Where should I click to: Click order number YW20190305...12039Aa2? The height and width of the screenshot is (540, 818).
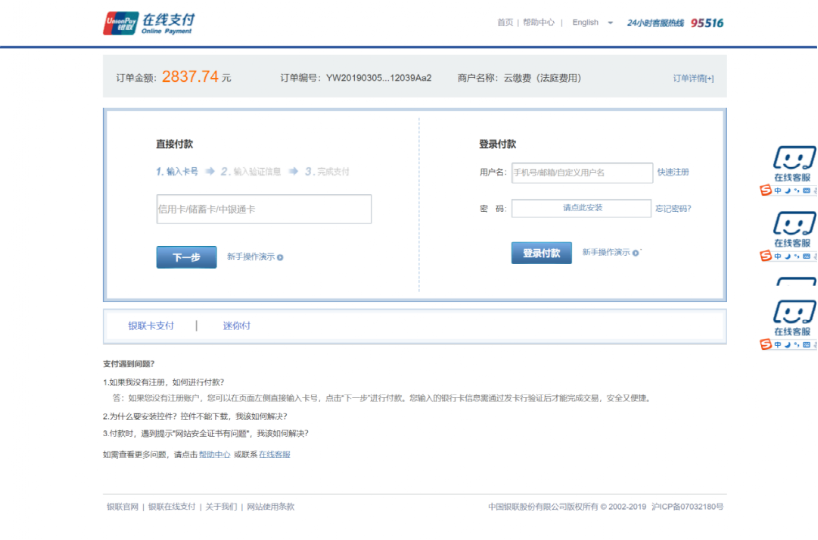click(379, 78)
